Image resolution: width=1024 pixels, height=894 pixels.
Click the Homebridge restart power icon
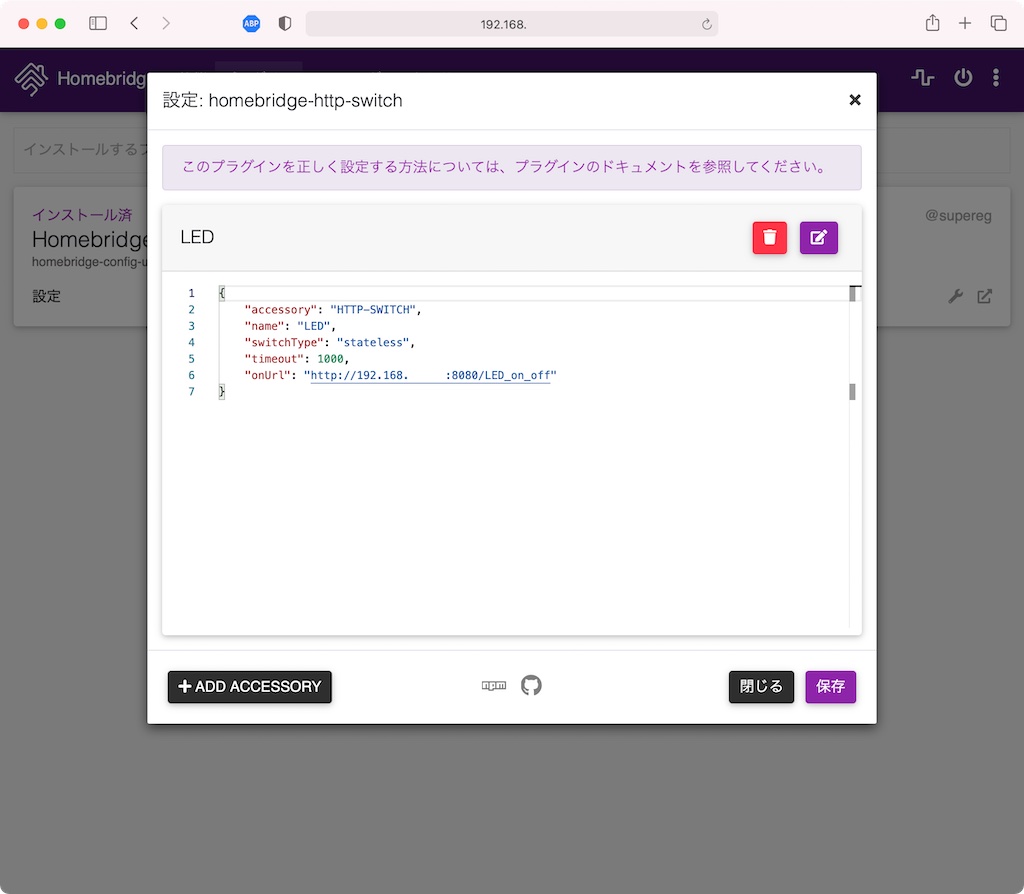(x=963, y=78)
